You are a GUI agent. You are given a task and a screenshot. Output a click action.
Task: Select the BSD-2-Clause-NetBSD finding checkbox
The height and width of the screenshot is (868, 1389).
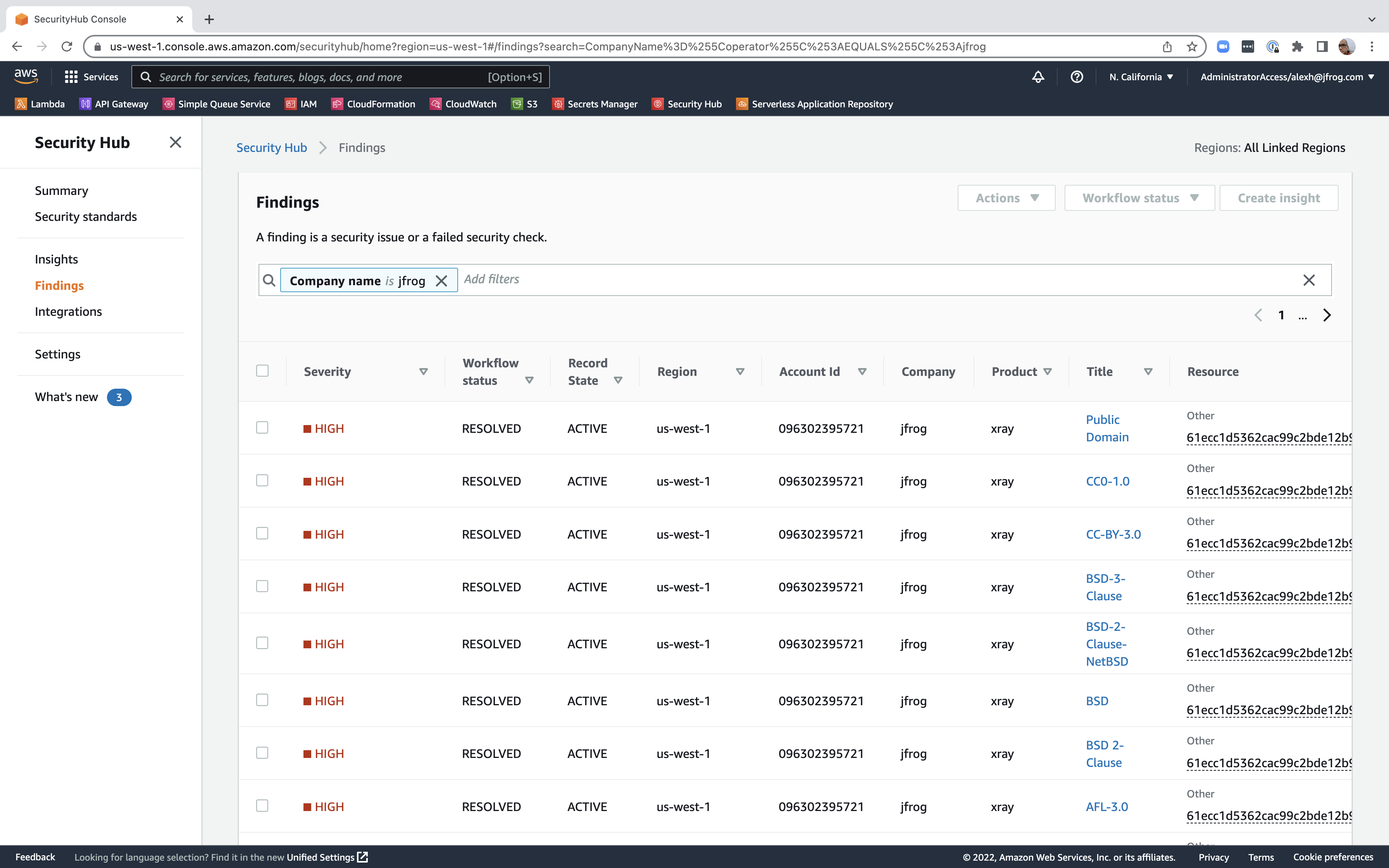click(262, 643)
